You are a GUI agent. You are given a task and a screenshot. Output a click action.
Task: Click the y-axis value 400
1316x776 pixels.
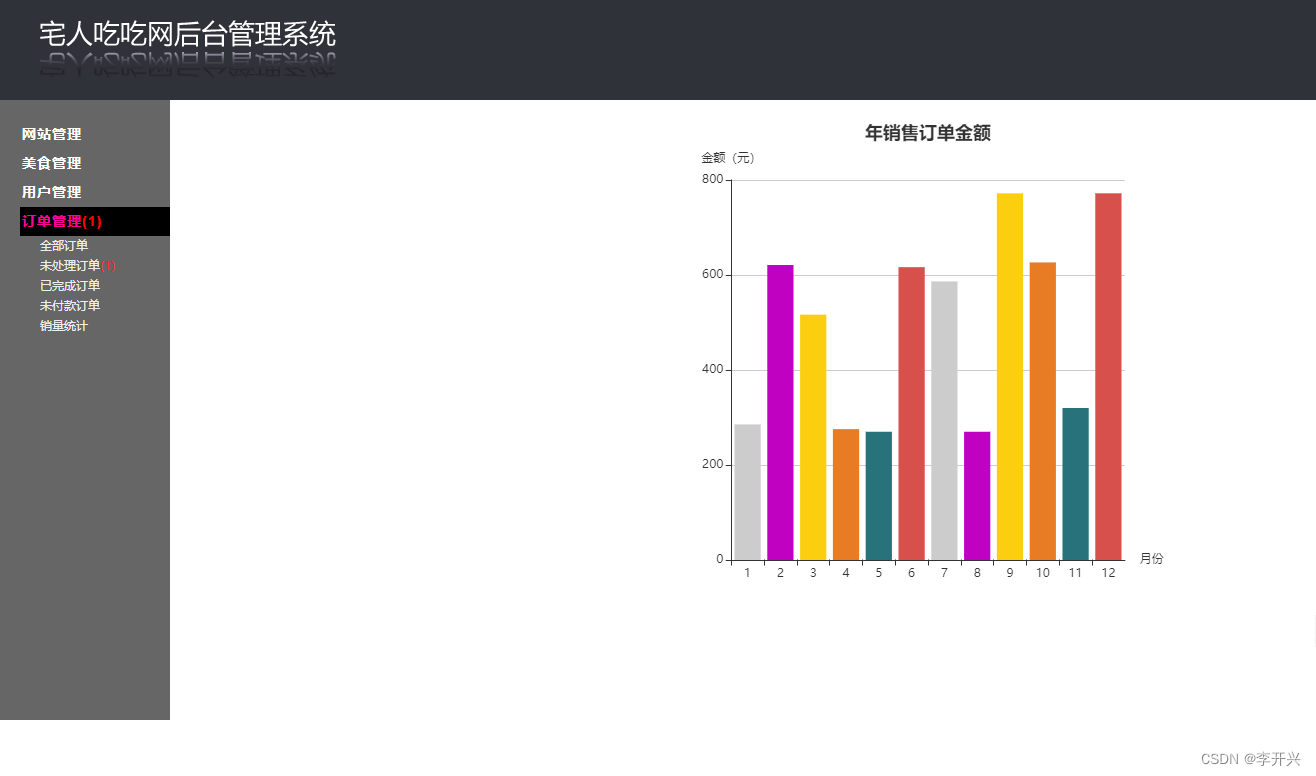[x=712, y=370]
